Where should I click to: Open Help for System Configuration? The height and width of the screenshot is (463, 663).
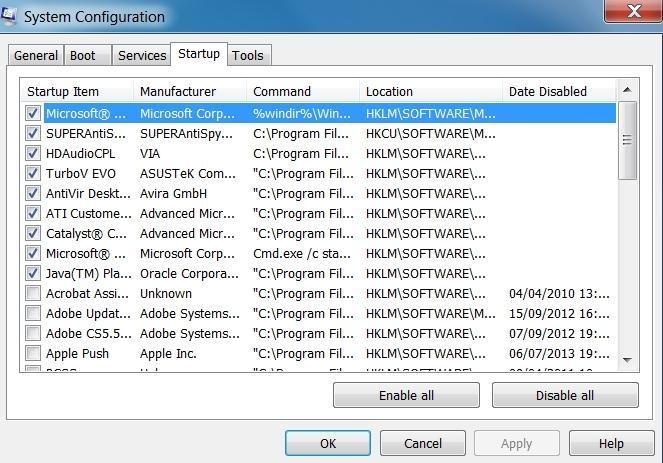[611, 443]
